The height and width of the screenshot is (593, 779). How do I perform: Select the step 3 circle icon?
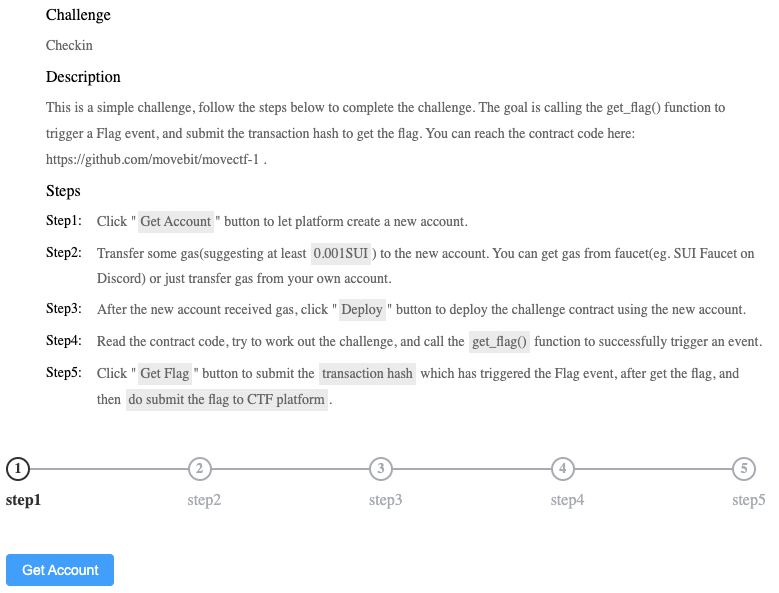click(x=381, y=468)
